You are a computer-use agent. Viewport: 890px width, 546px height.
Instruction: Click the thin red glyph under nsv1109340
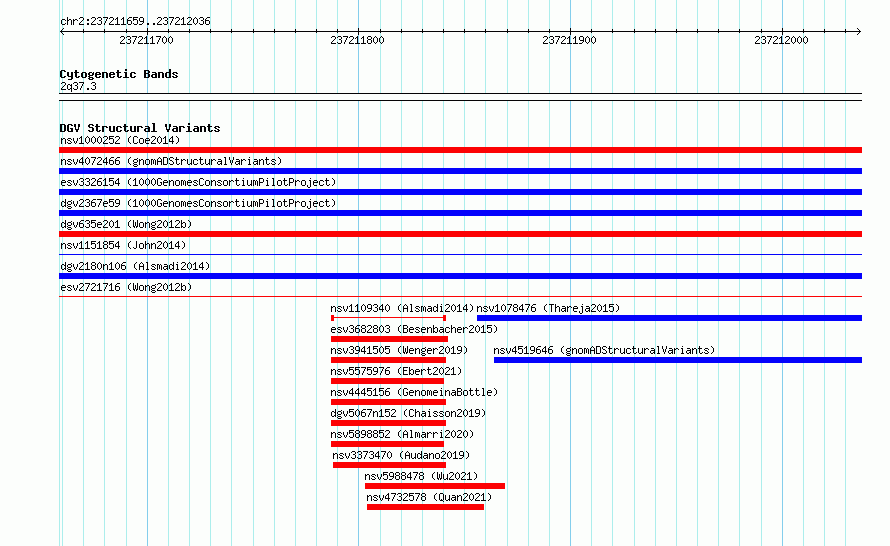(388, 318)
